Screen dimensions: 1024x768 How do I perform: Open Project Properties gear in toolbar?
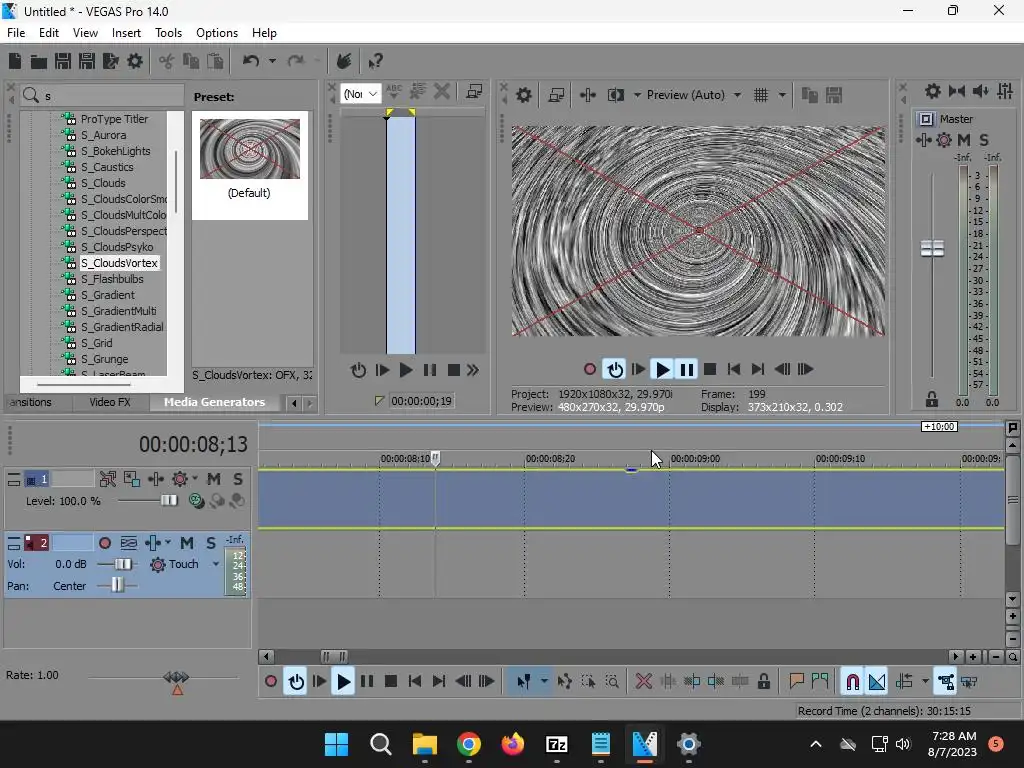[135, 61]
